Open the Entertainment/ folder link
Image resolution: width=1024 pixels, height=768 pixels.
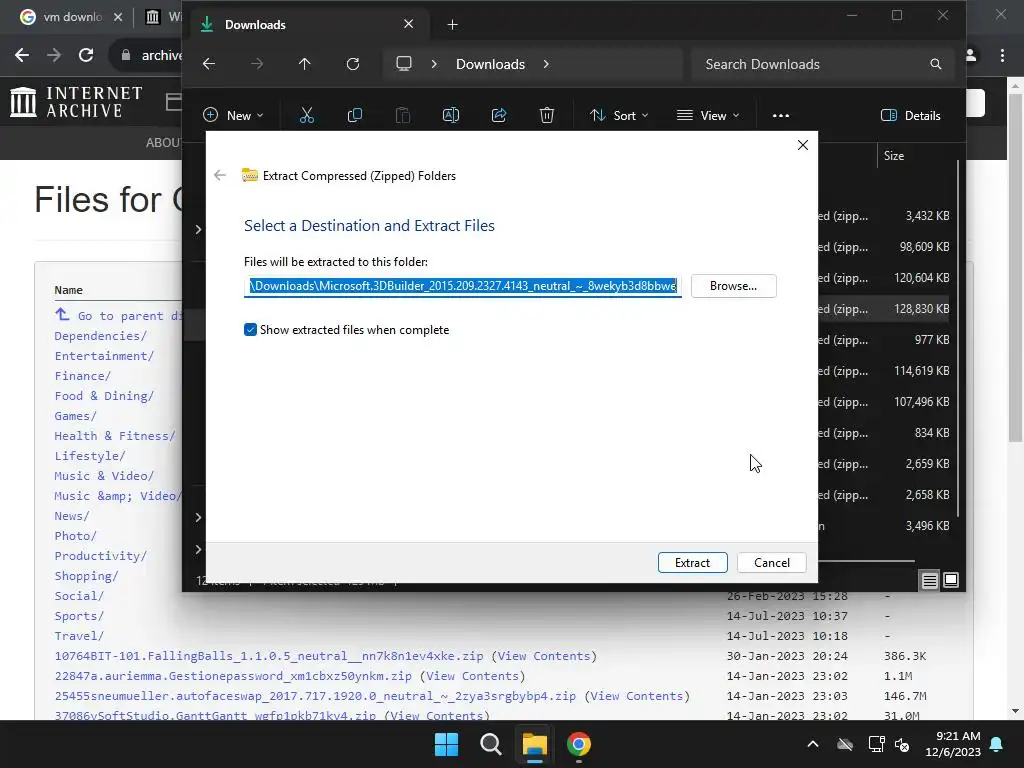pos(104,356)
